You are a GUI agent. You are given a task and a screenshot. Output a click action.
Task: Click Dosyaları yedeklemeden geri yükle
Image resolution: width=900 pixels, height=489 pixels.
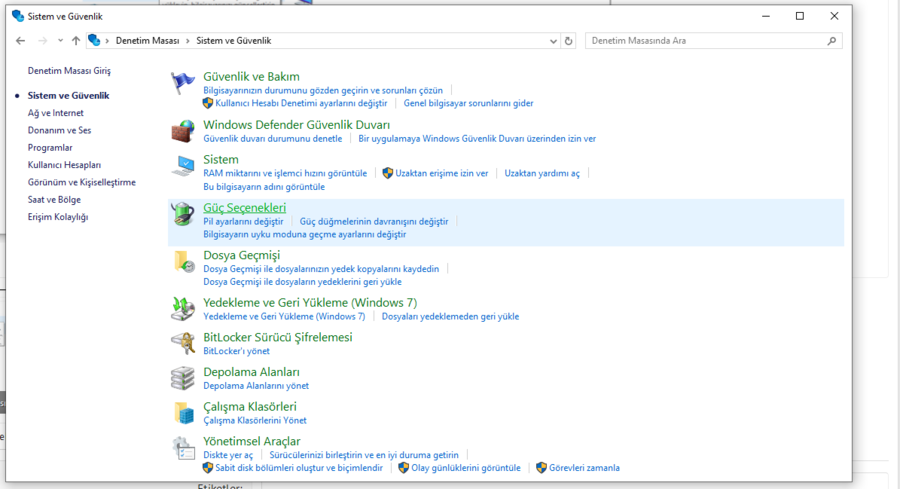pyautogui.click(x=450, y=316)
